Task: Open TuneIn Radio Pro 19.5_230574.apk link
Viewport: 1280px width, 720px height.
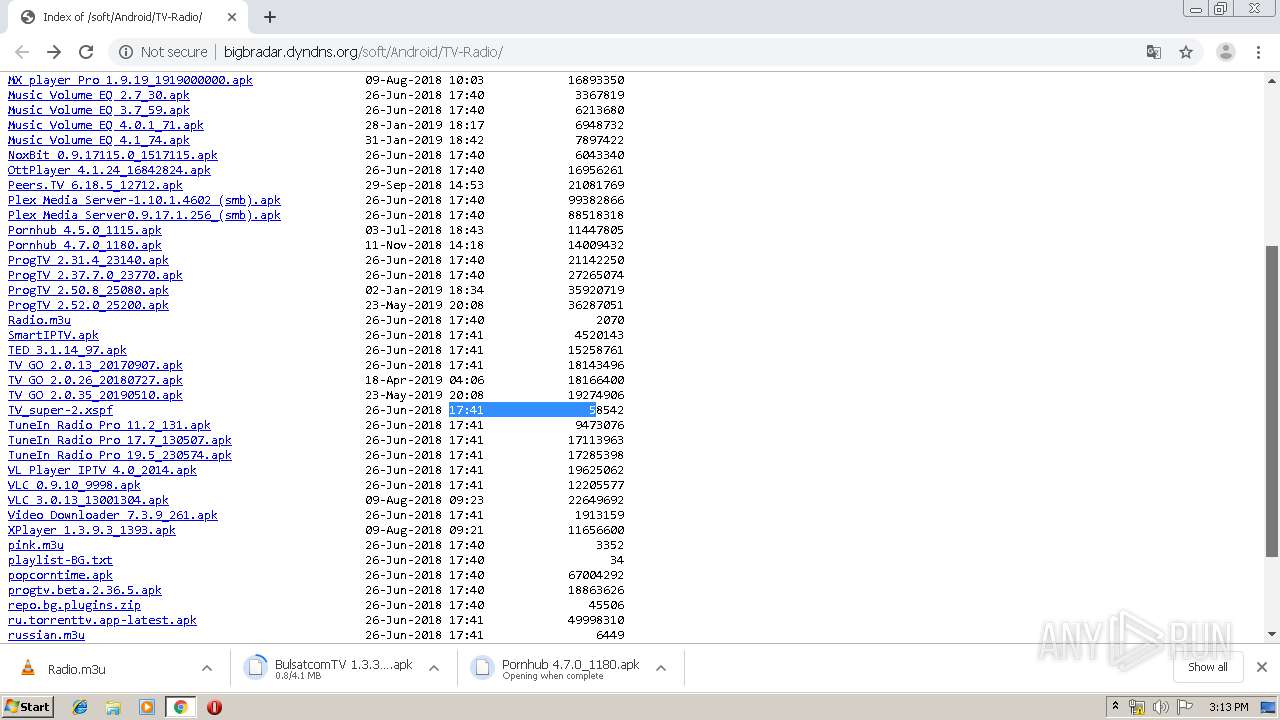Action: pyautogui.click(x=120, y=455)
